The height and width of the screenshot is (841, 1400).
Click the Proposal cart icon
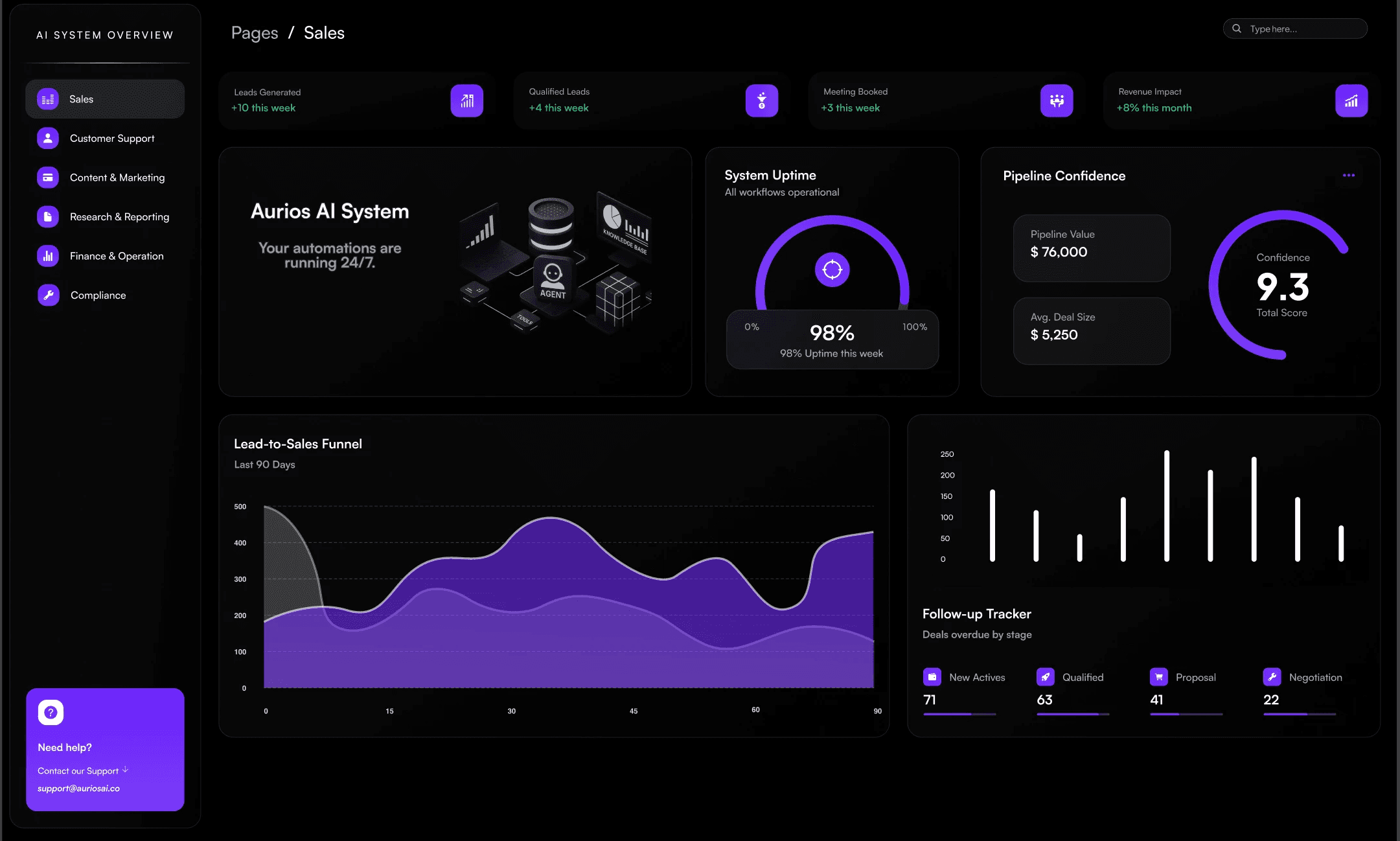pos(1158,677)
